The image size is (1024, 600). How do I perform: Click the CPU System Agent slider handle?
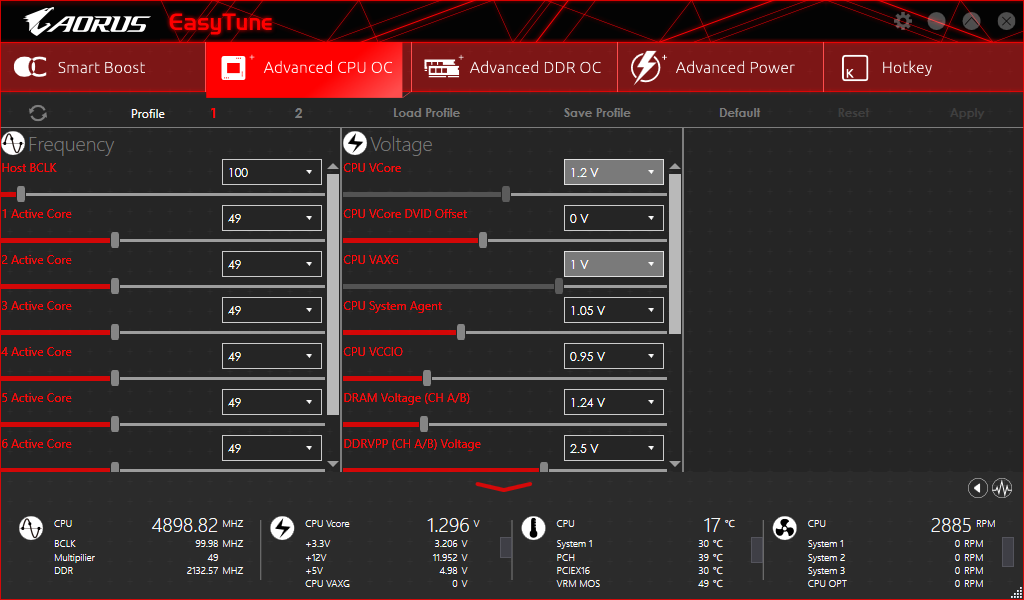click(x=461, y=332)
